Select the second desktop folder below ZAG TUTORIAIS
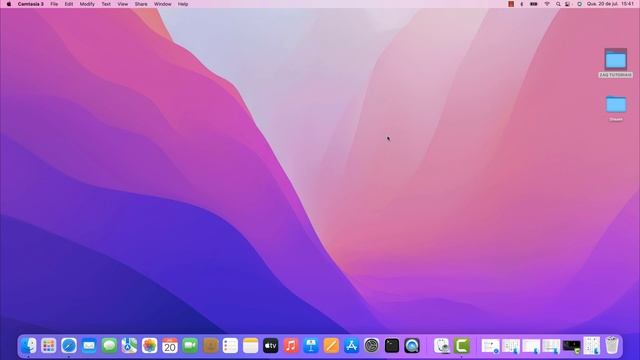 coord(616,108)
